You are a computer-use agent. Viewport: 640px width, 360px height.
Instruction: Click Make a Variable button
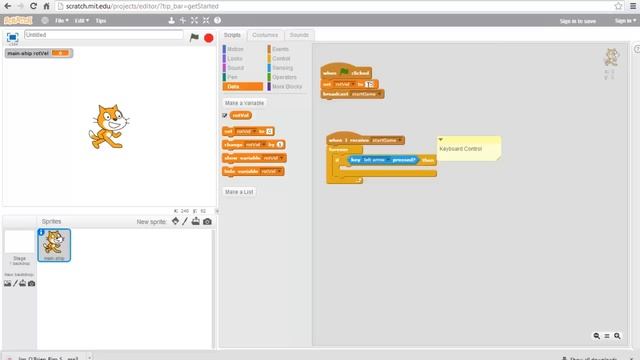(244, 103)
